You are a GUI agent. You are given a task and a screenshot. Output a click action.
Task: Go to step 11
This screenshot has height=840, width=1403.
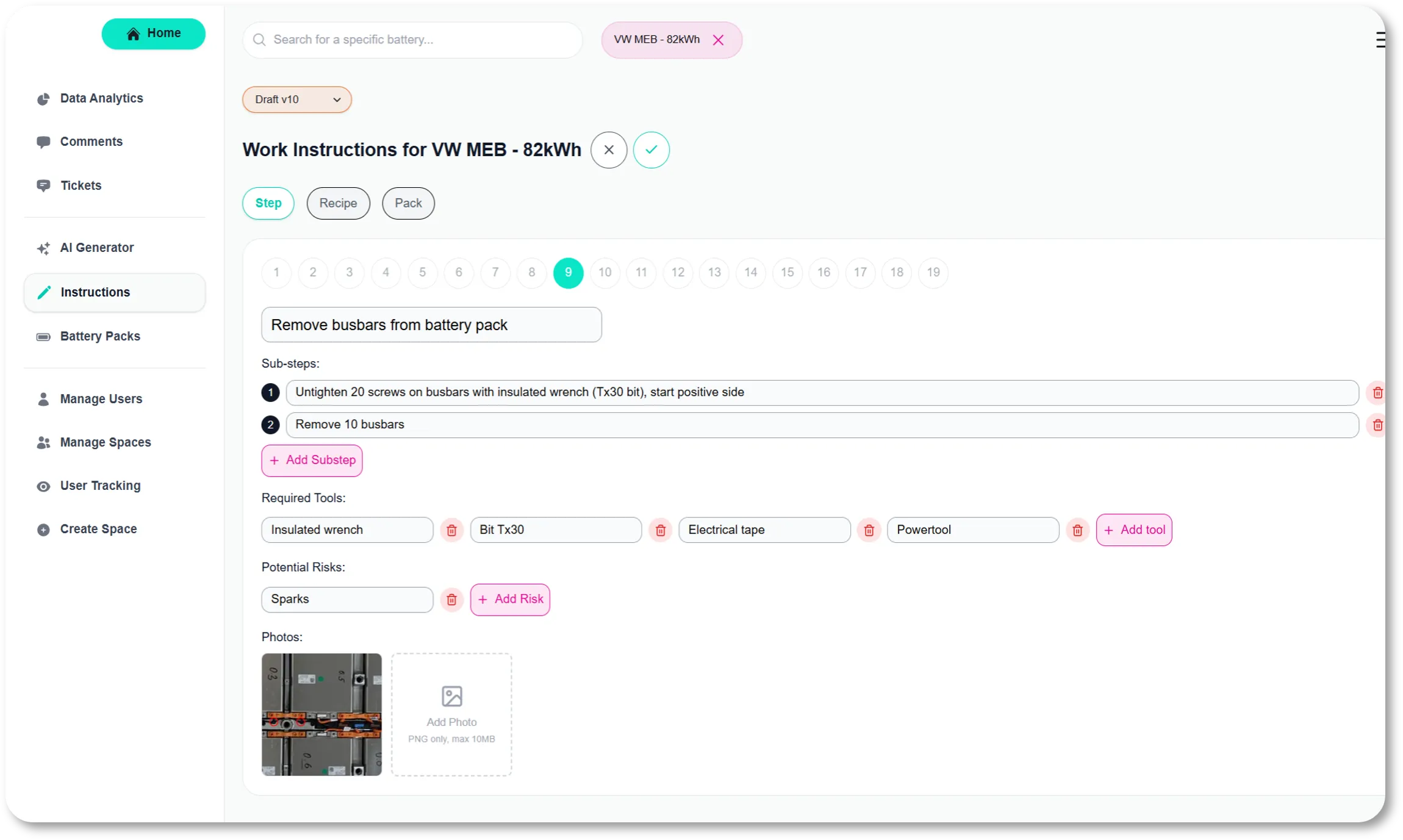(641, 273)
